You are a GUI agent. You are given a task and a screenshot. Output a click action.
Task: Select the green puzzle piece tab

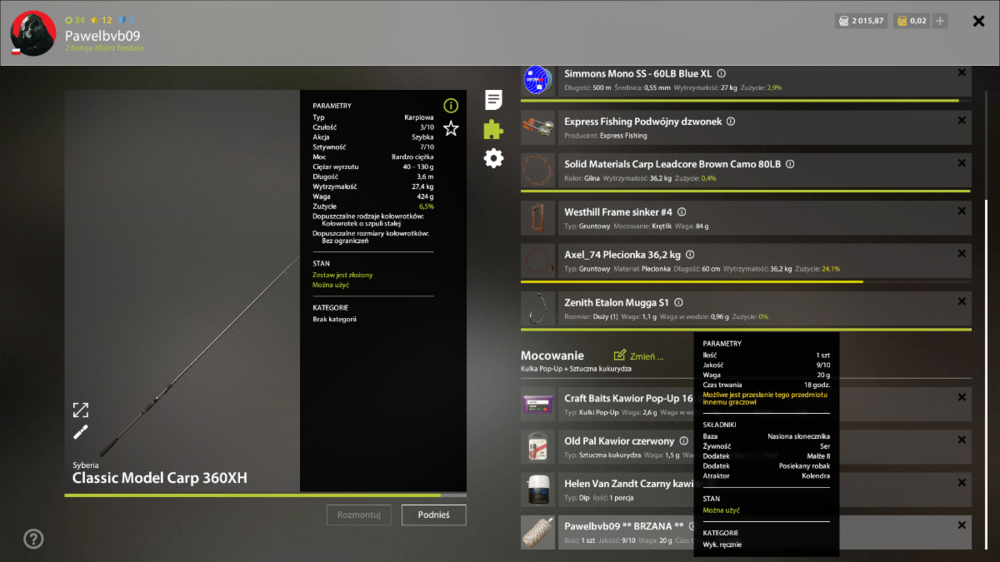click(x=493, y=129)
